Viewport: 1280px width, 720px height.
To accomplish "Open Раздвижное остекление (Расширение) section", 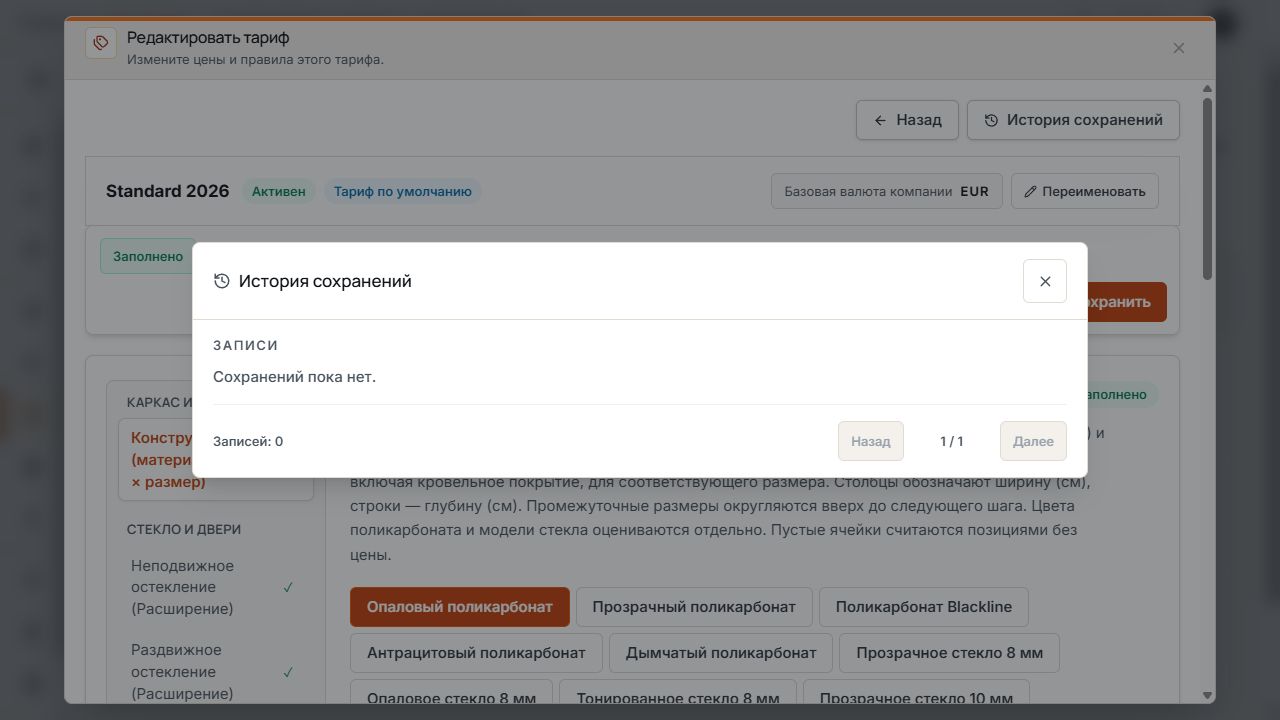I will click(x=215, y=672).
